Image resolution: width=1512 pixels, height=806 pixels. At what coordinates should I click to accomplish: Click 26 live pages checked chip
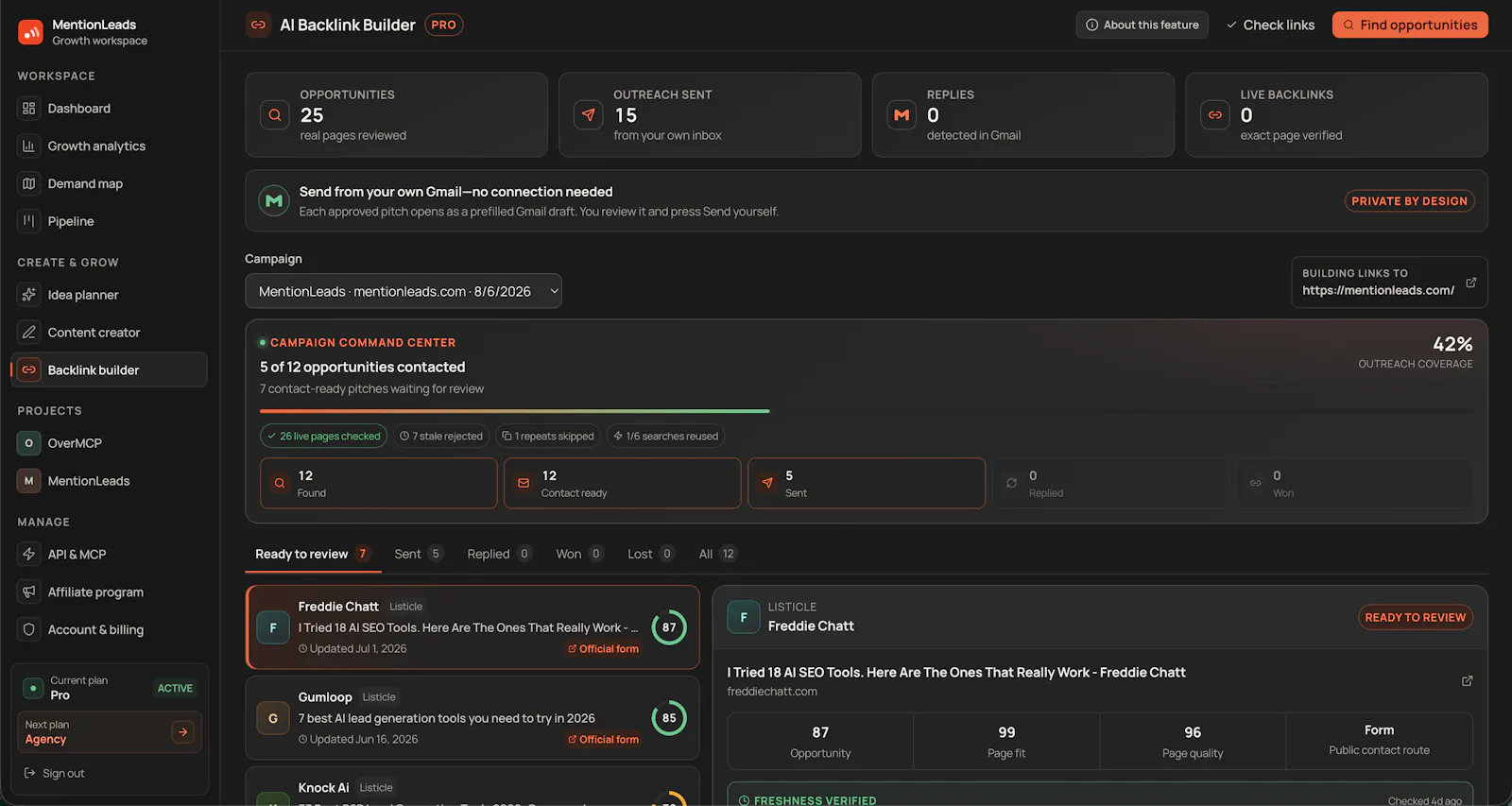(x=323, y=437)
